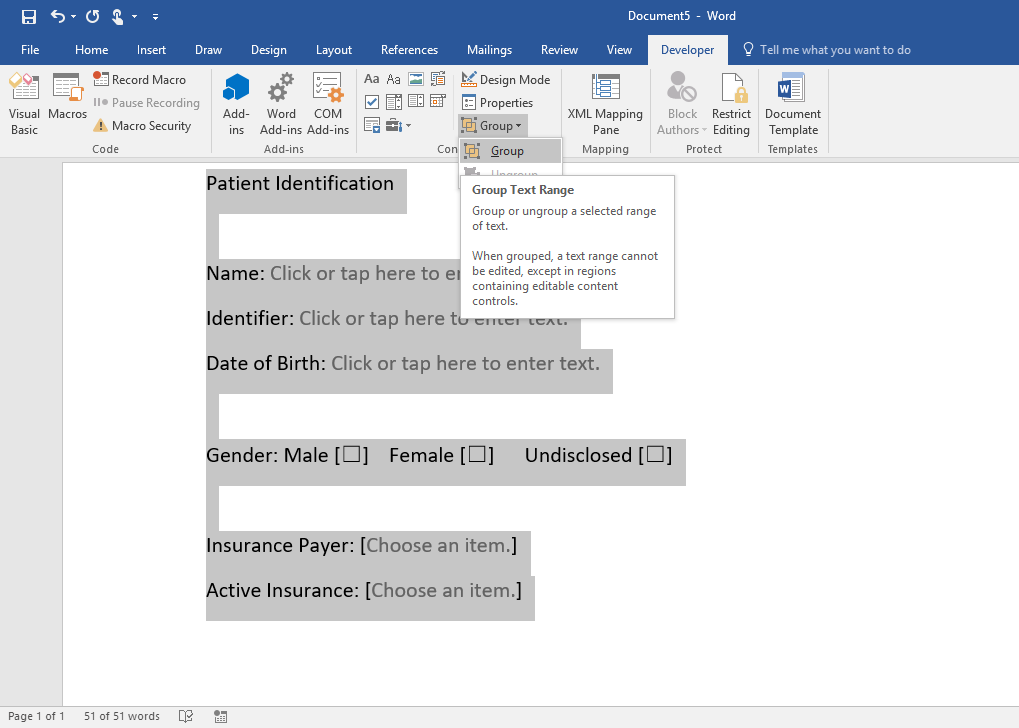Viewport: 1019px width, 728px height.
Task: Click the Record Macro button
Action: click(x=140, y=80)
